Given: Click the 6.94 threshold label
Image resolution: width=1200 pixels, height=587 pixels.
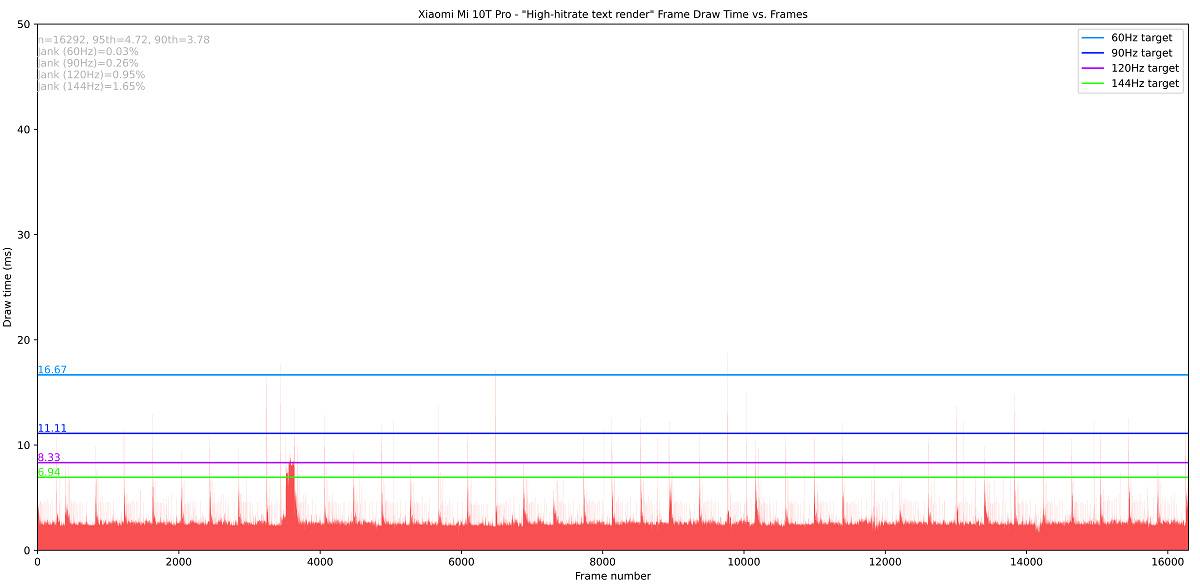Looking at the screenshot, I should tap(49, 472).
